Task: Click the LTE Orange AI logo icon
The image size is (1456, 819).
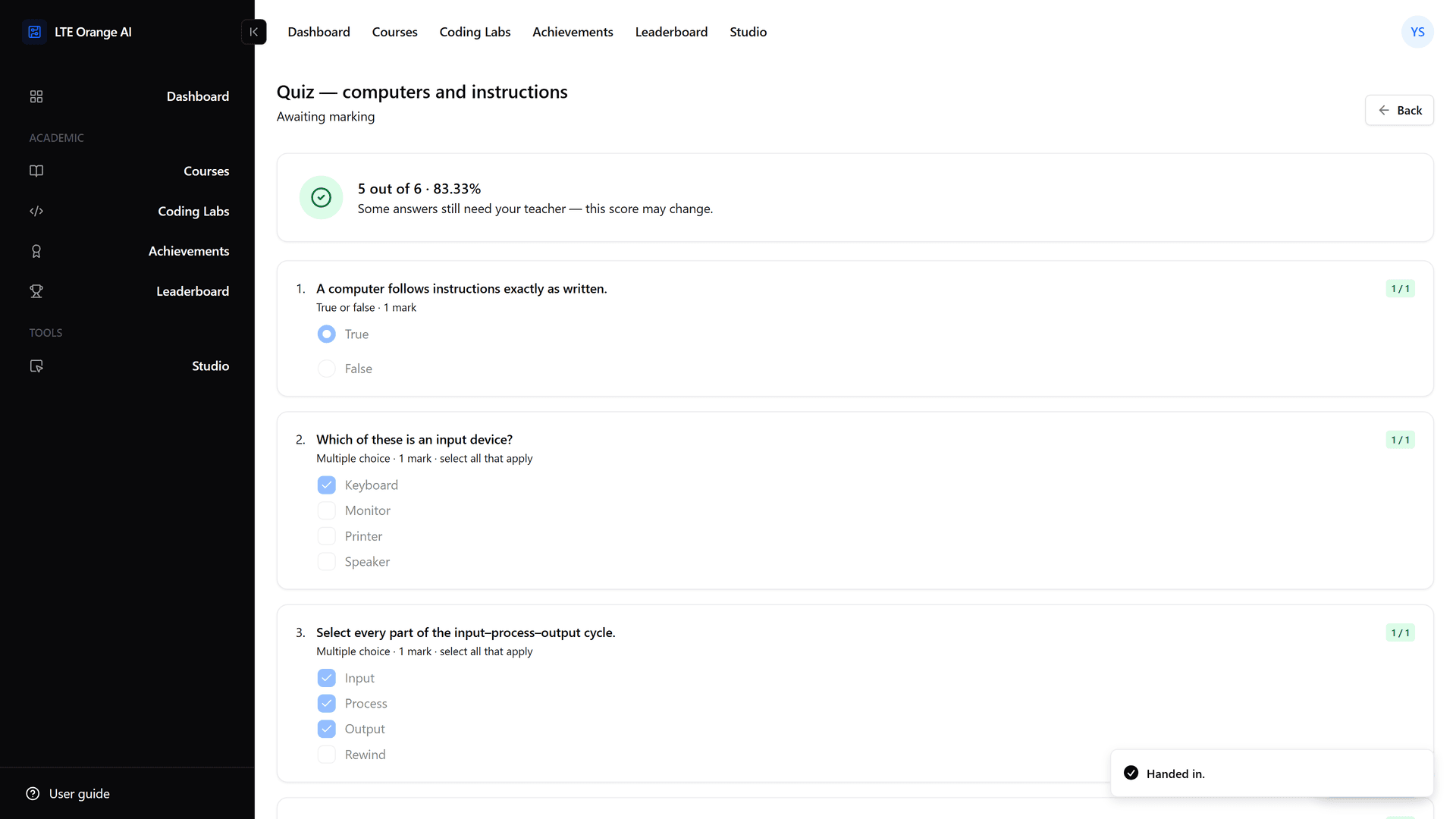Action: click(x=35, y=32)
